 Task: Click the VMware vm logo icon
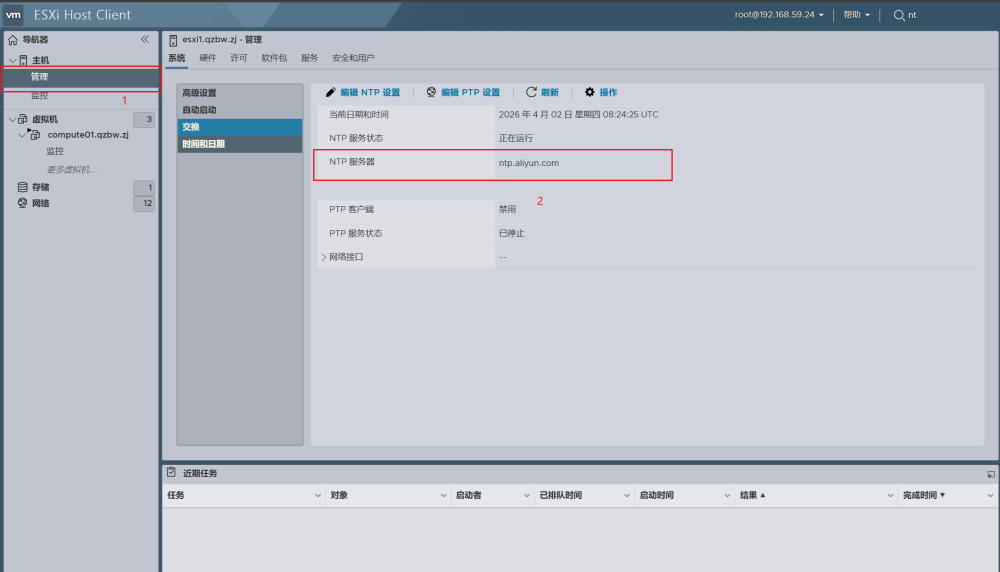(14, 15)
